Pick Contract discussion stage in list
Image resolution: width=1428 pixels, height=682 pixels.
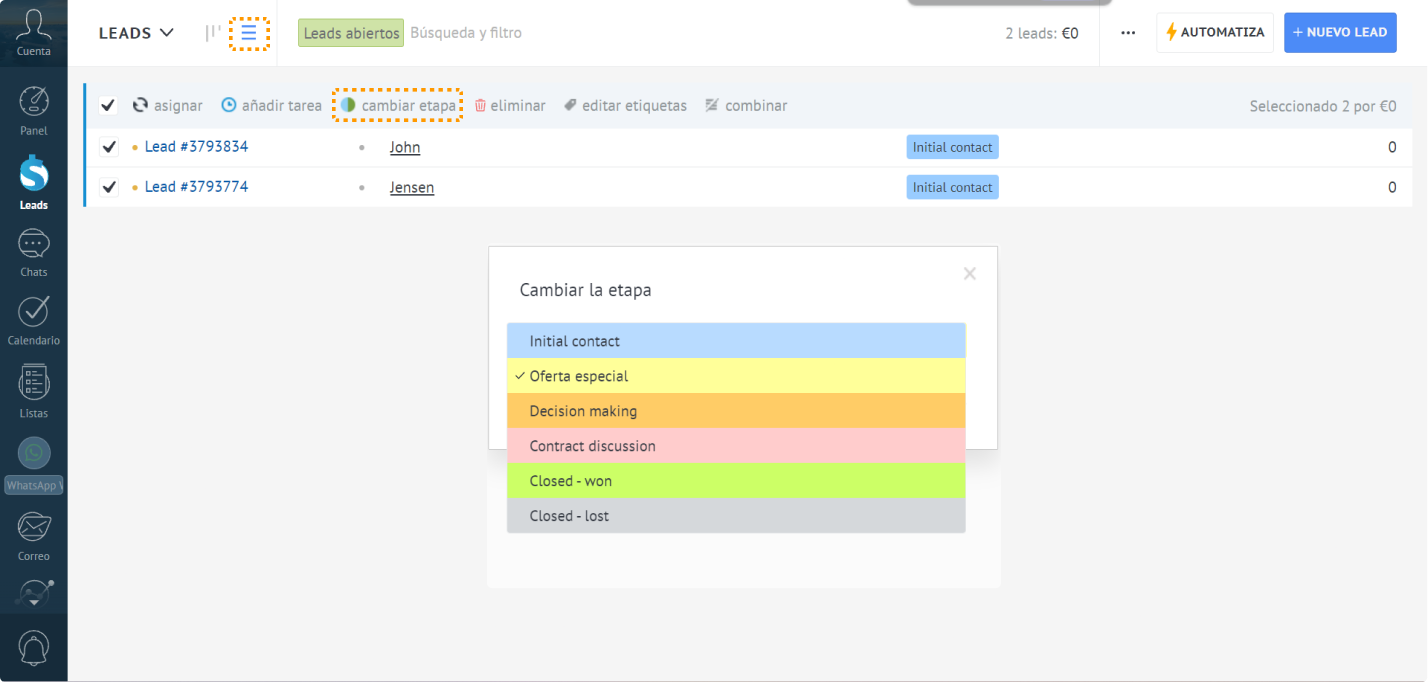[736, 446]
